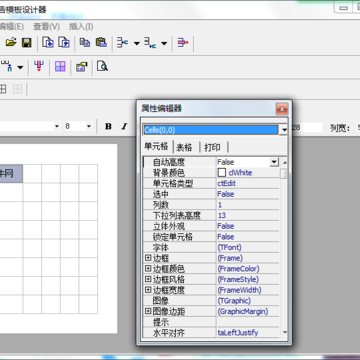
Task: Toggle bold formatting button
Action: click(x=108, y=126)
